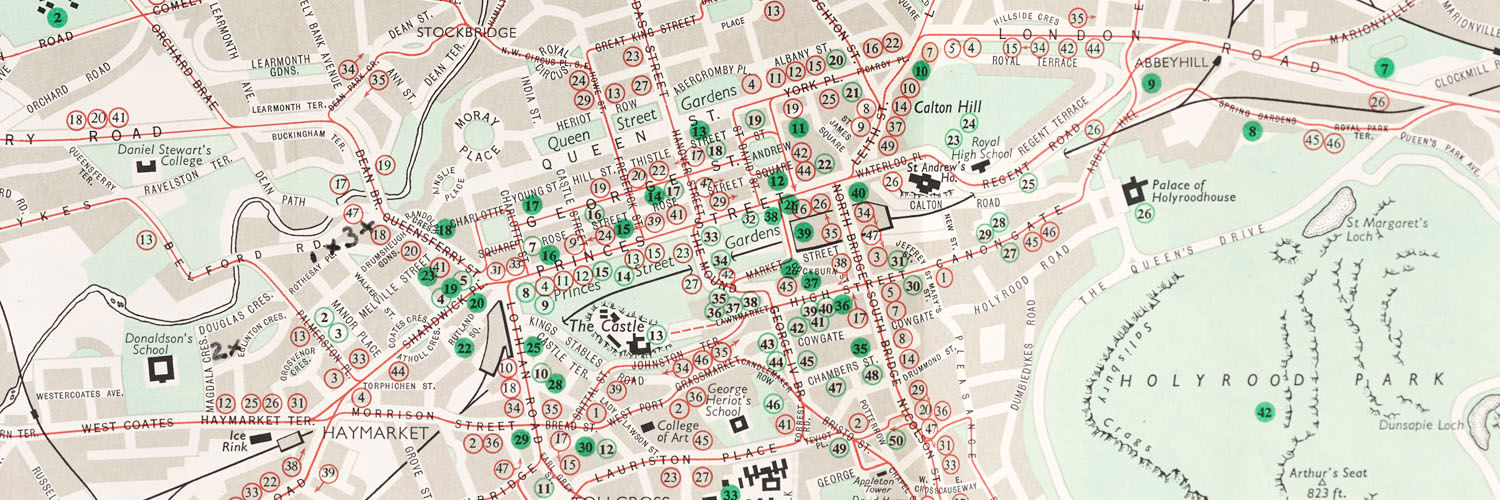Click the Dunsapie Loch label
Screen dimensions: 1500x500
[1420, 426]
